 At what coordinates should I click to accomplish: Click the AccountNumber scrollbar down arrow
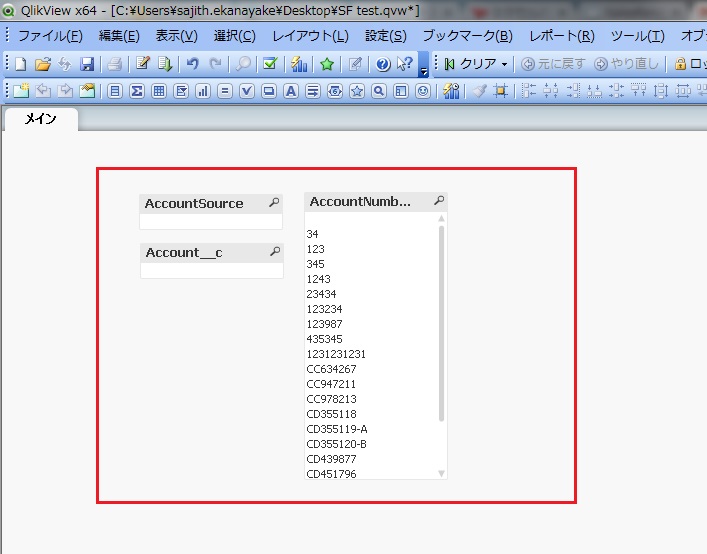point(441,473)
